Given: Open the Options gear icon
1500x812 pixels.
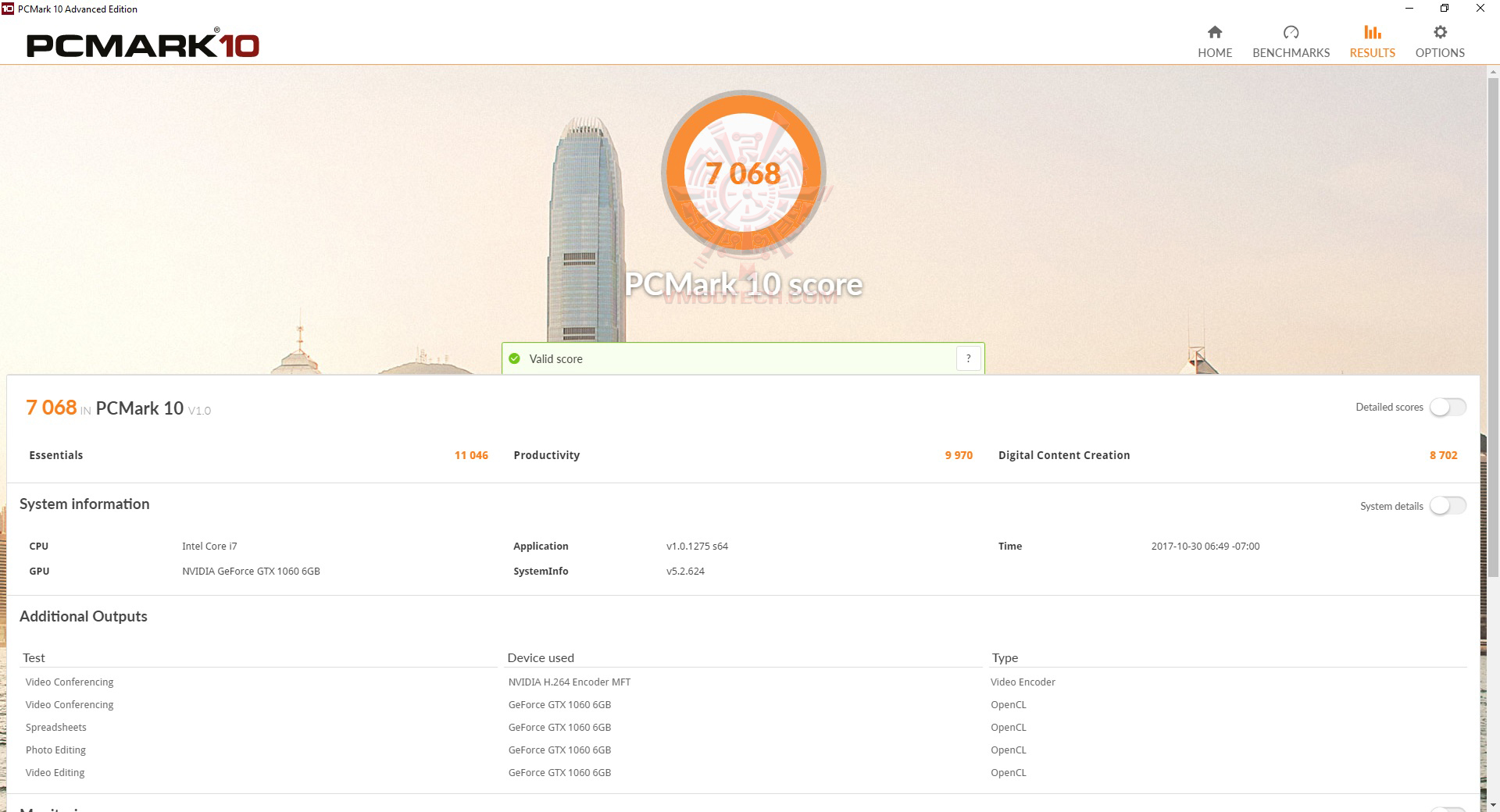Looking at the screenshot, I should tap(1440, 32).
